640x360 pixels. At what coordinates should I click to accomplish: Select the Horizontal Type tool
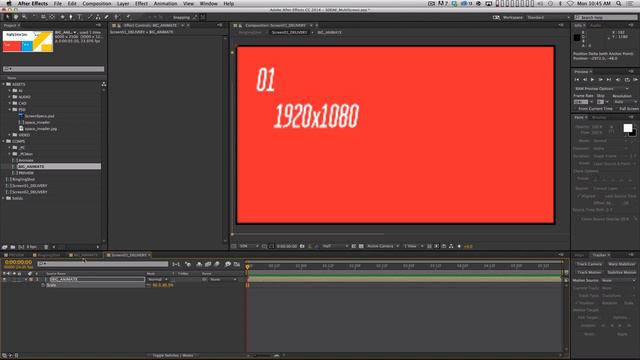coord(80,17)
